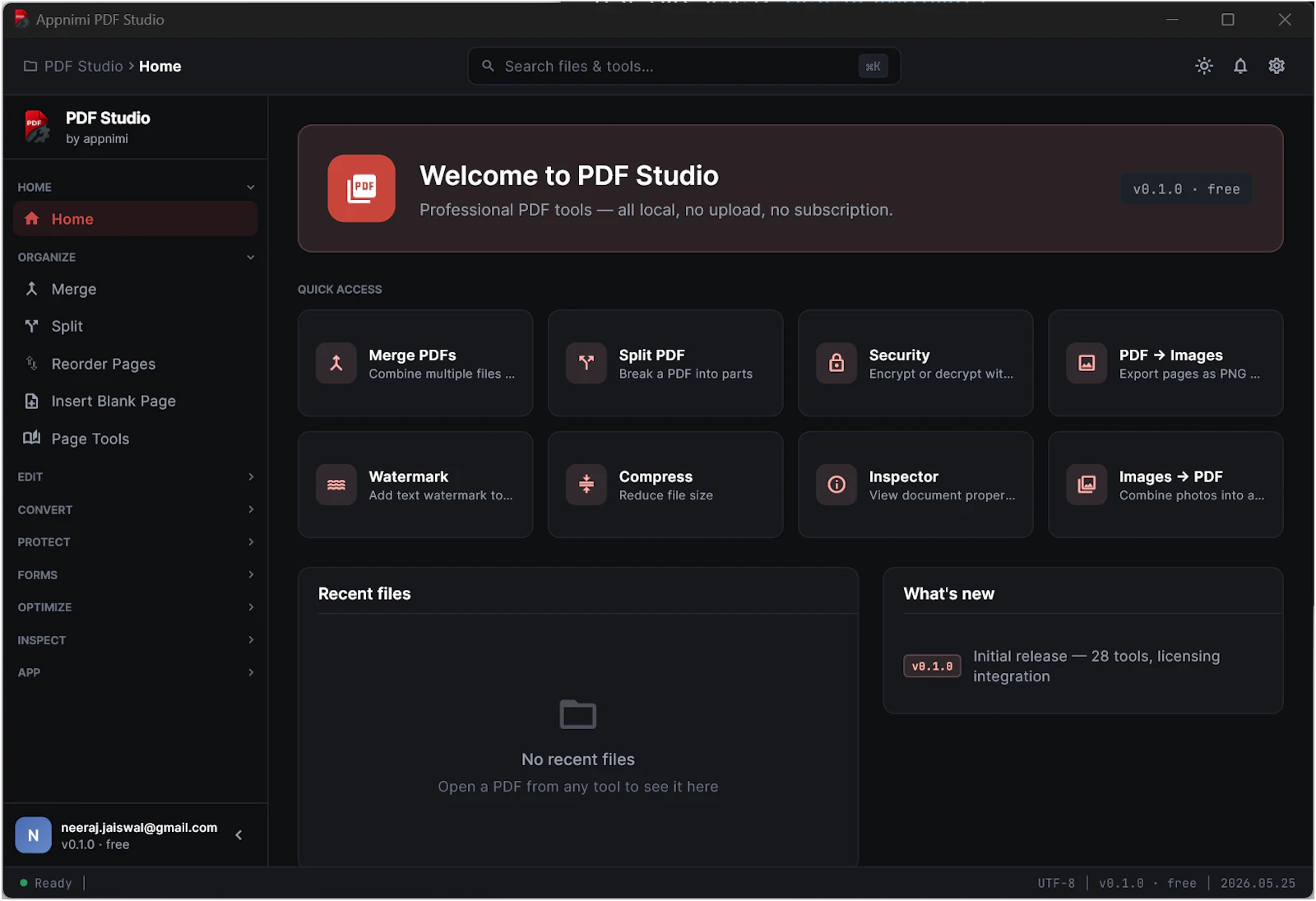Expand the OPTIMIZE sidebar section

pyautogui.click(x=251, y=606)
